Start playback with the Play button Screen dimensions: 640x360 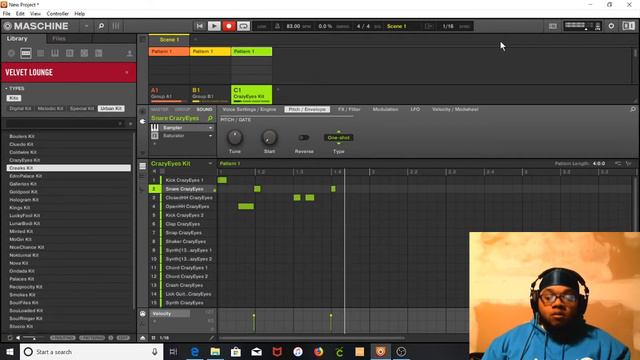214,26
